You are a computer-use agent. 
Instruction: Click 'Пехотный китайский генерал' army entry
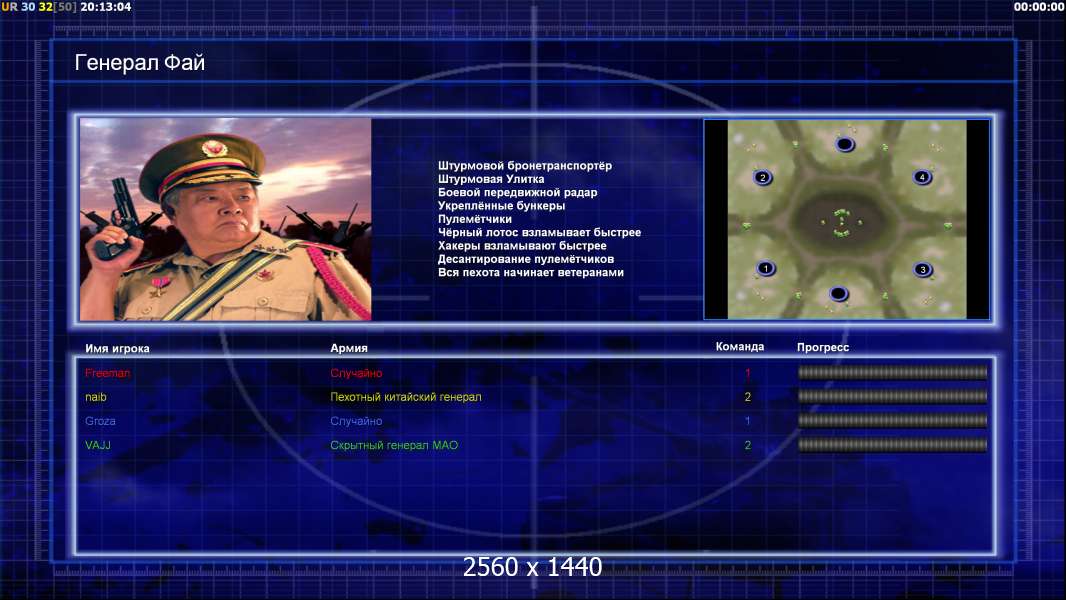[x=406, y=397]
